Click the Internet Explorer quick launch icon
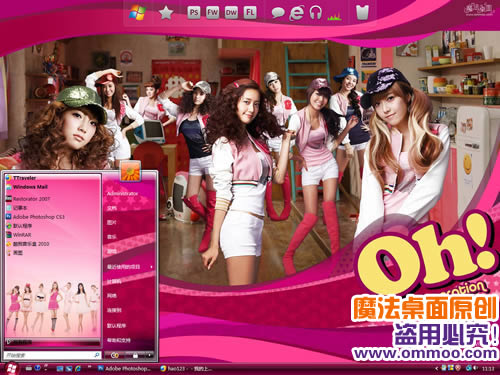The image size is (500, 375). 78,368
